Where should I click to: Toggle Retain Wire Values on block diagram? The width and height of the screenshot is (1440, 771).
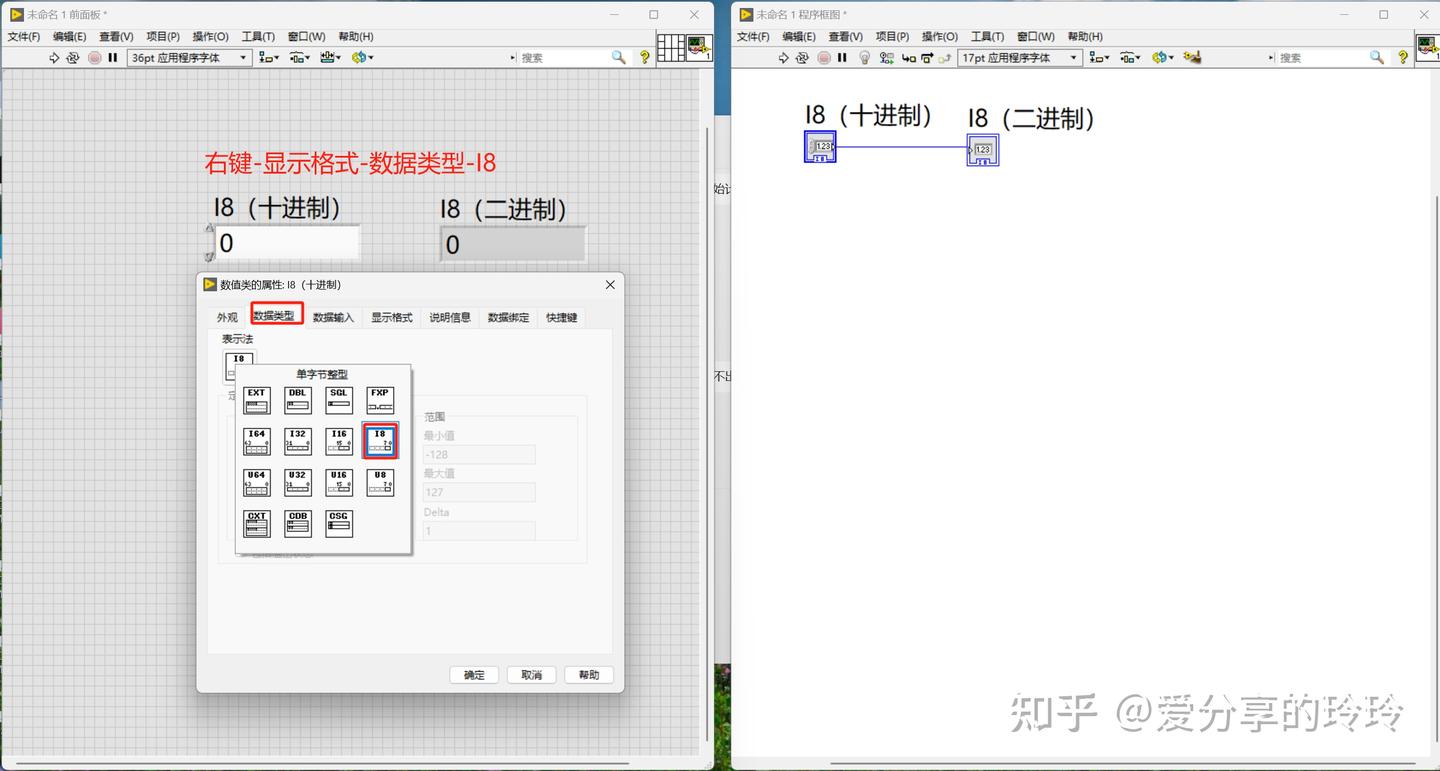pos(887,57)
